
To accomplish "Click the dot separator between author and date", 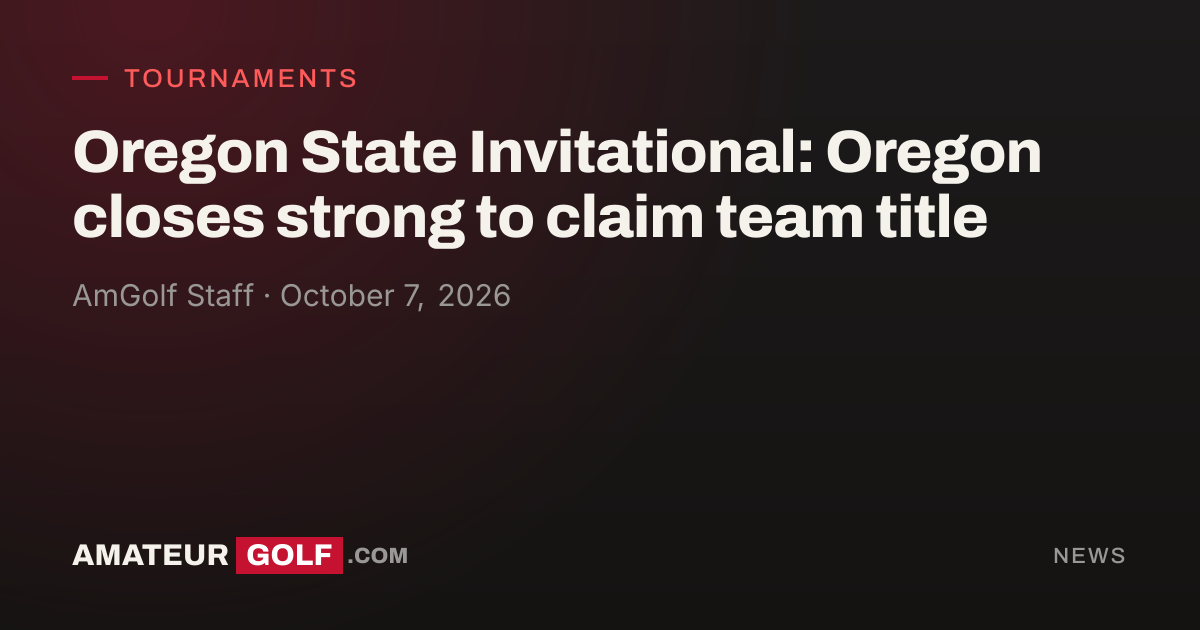I will tap(266, 297).
